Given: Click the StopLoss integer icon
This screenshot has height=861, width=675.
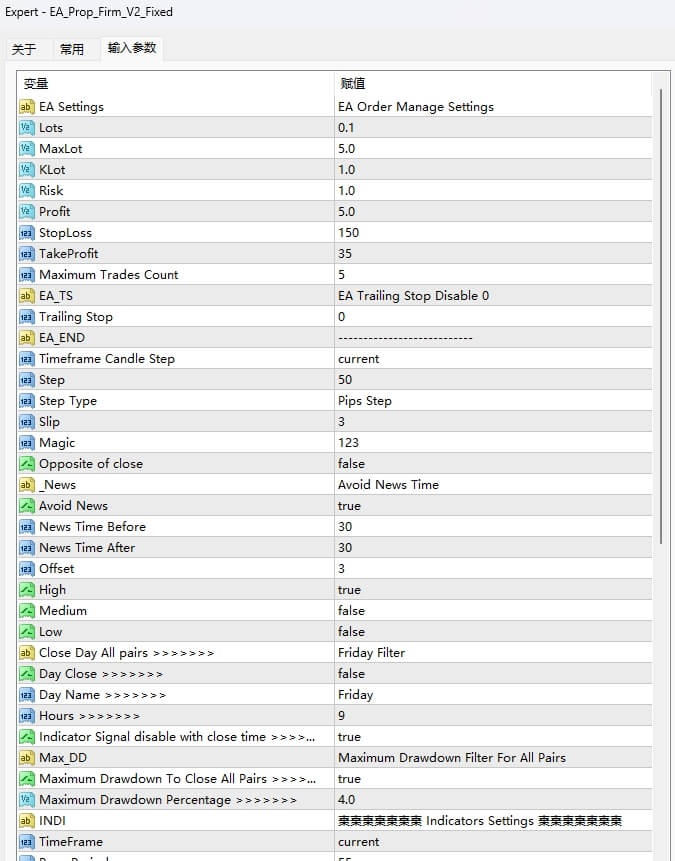Looking at the screenshot, I should [x=27, y=233].
